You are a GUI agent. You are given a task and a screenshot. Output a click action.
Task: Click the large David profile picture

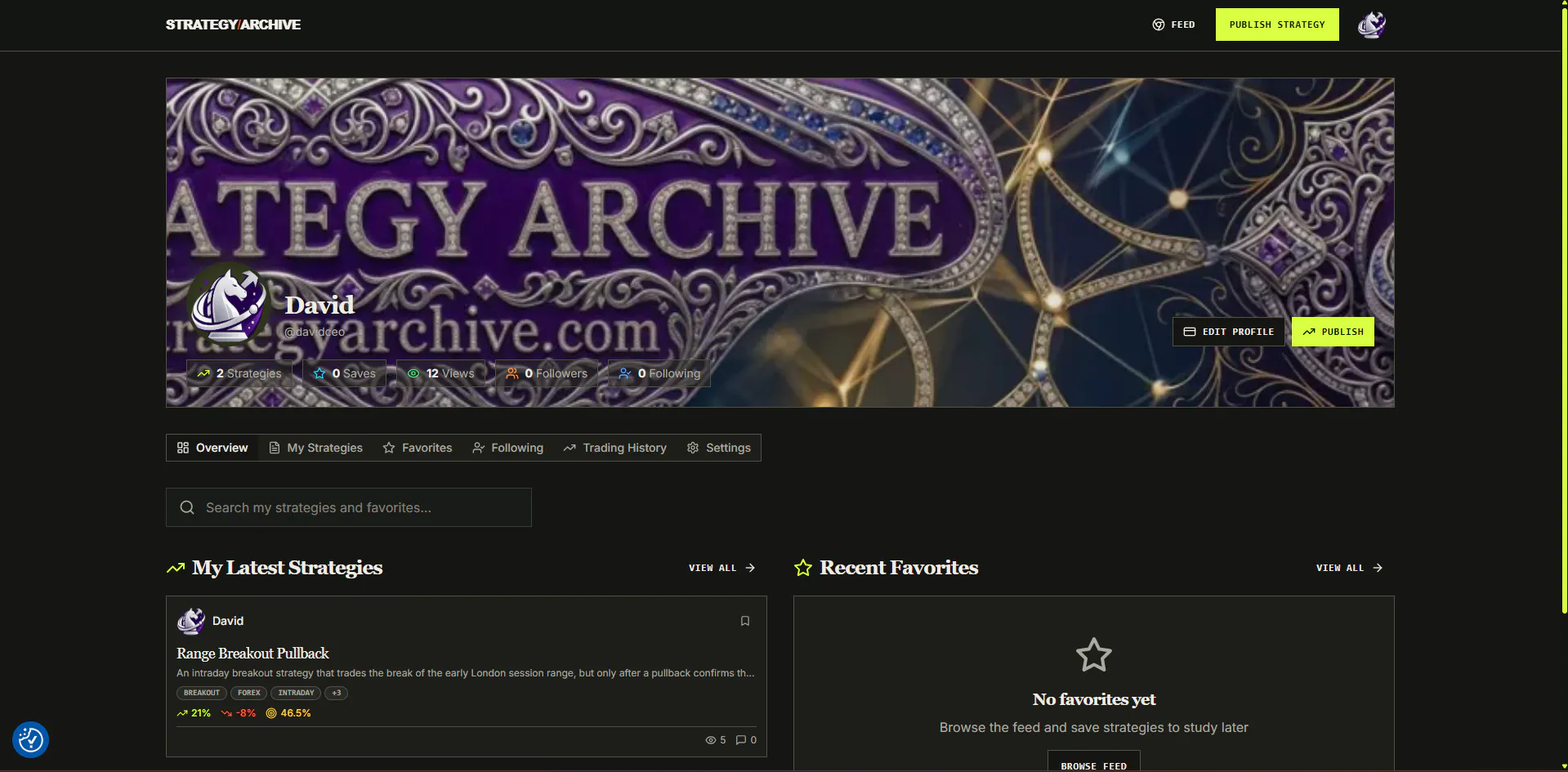[x=228, y=305]
